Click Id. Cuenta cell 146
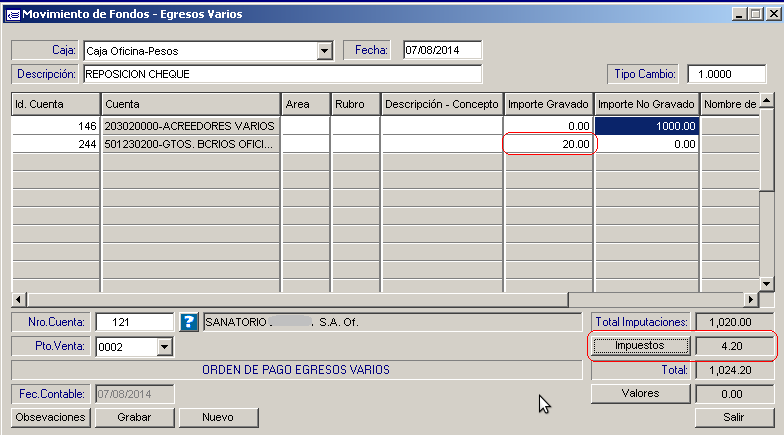Screen dimensions: 784x435 click(56, 126)
